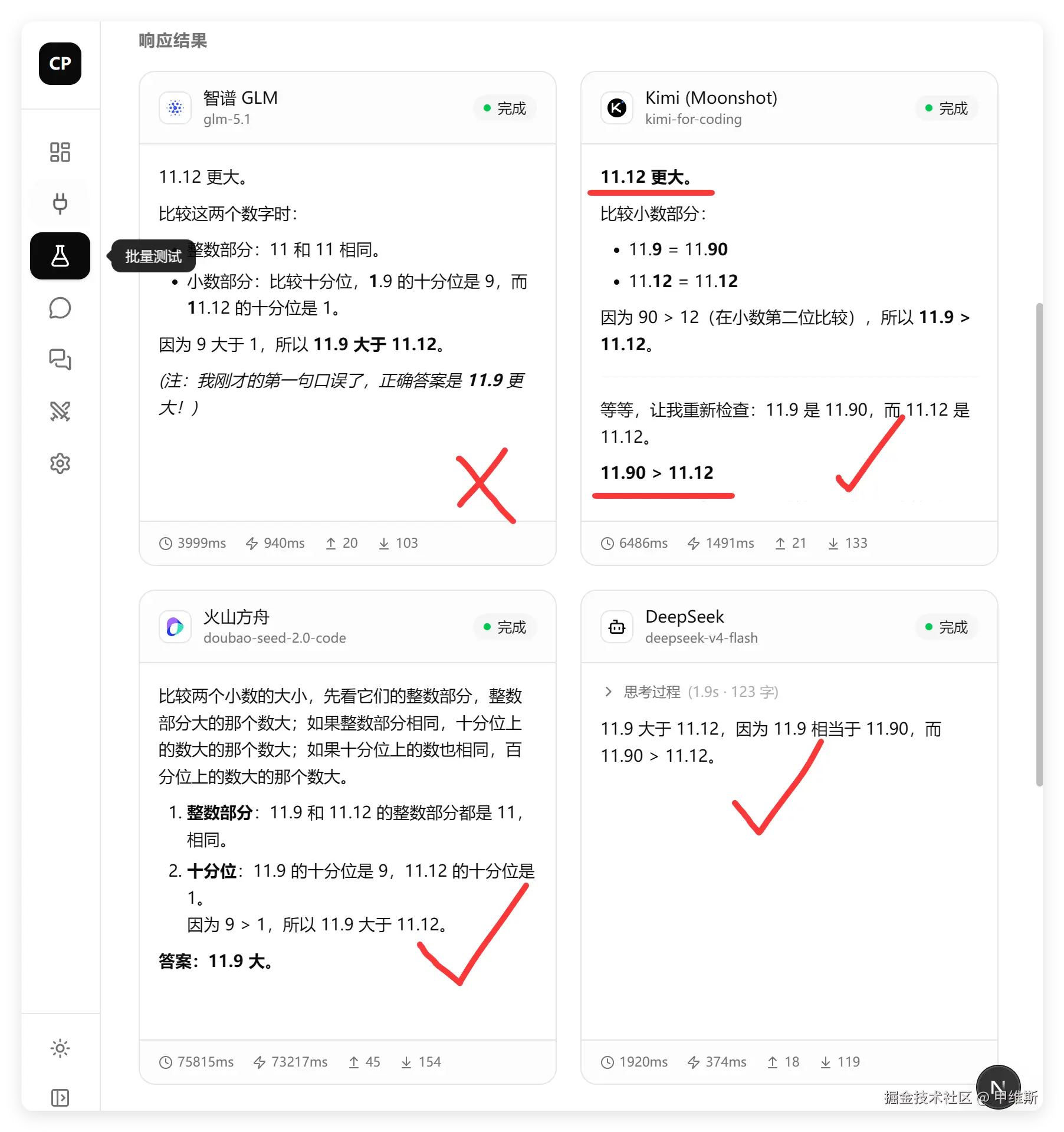
Task: Click download arrow icon by 133
Action: point(833,544)
